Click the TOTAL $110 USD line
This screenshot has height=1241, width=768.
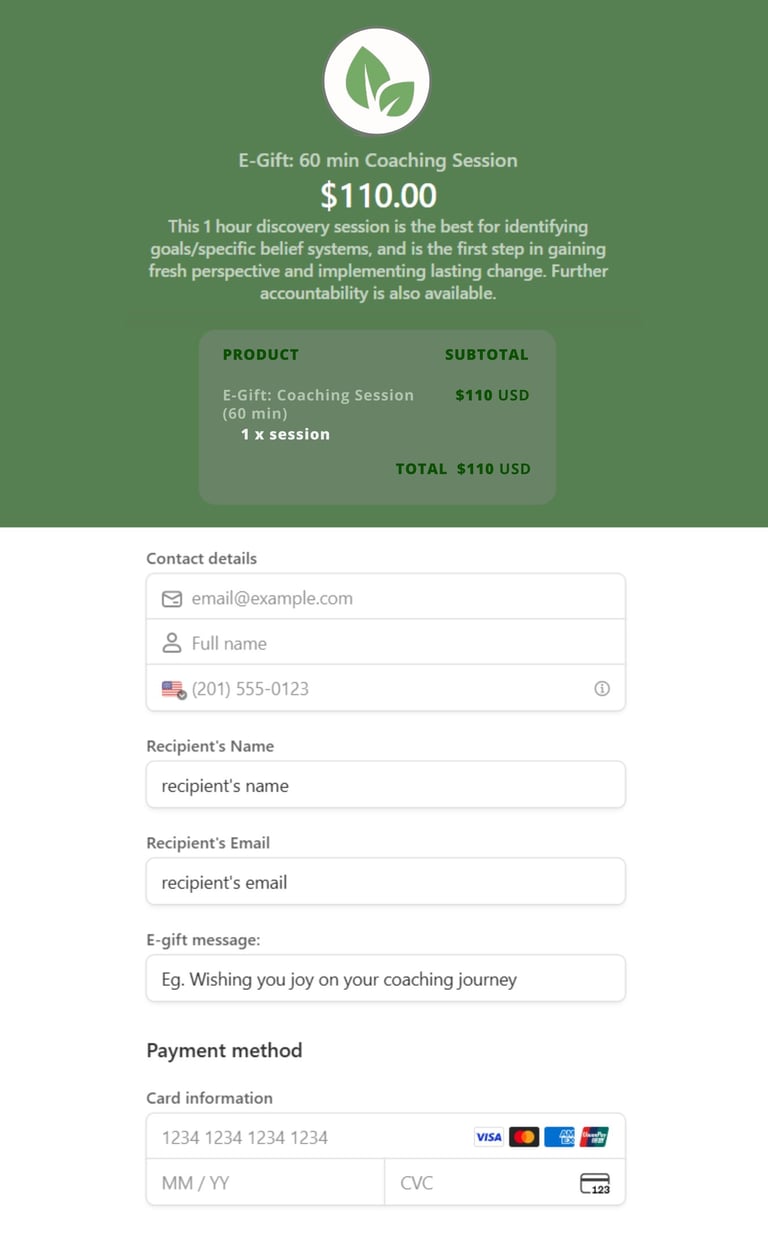463,469
